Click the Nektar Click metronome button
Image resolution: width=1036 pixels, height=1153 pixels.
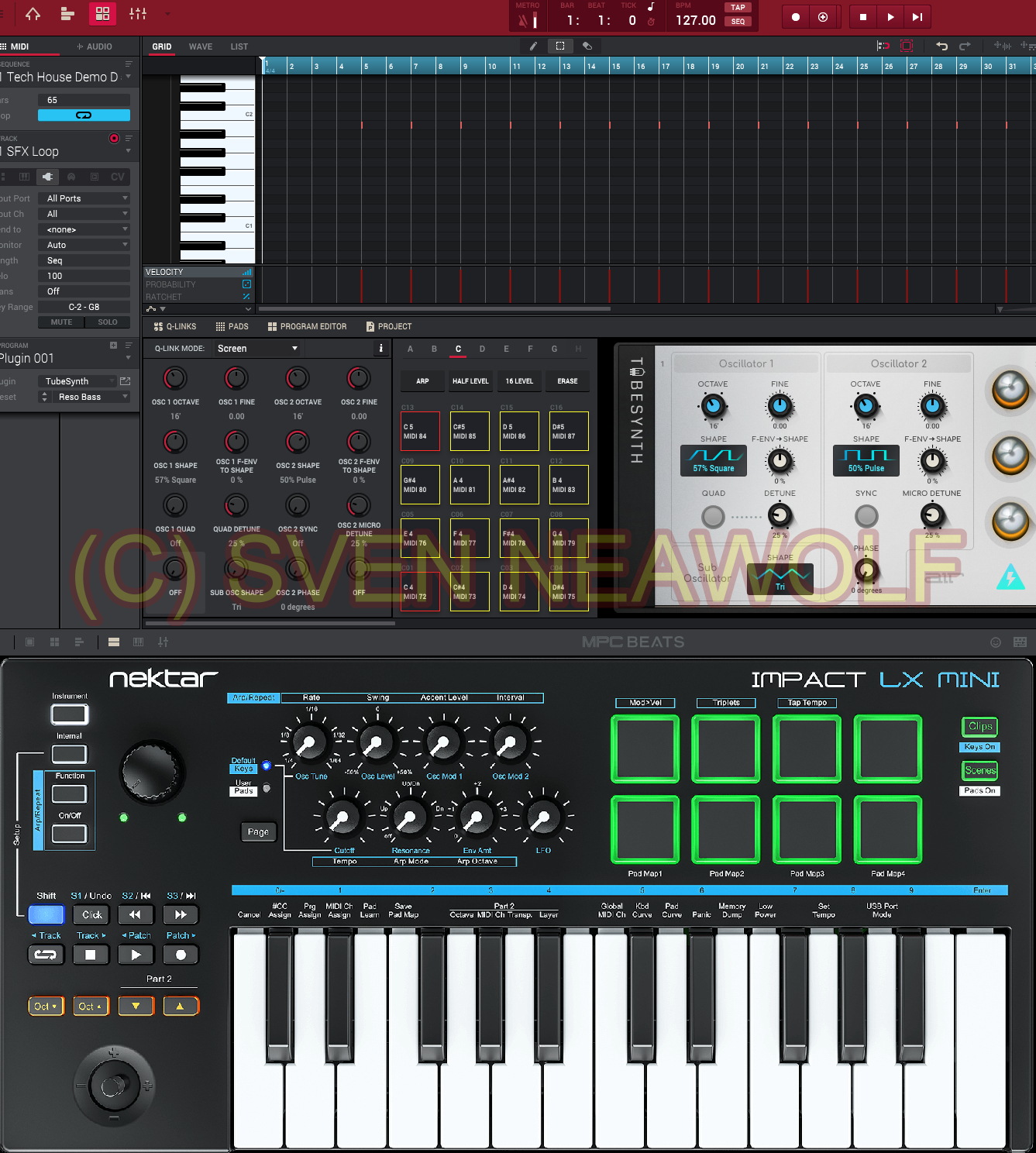coord(92,914)
